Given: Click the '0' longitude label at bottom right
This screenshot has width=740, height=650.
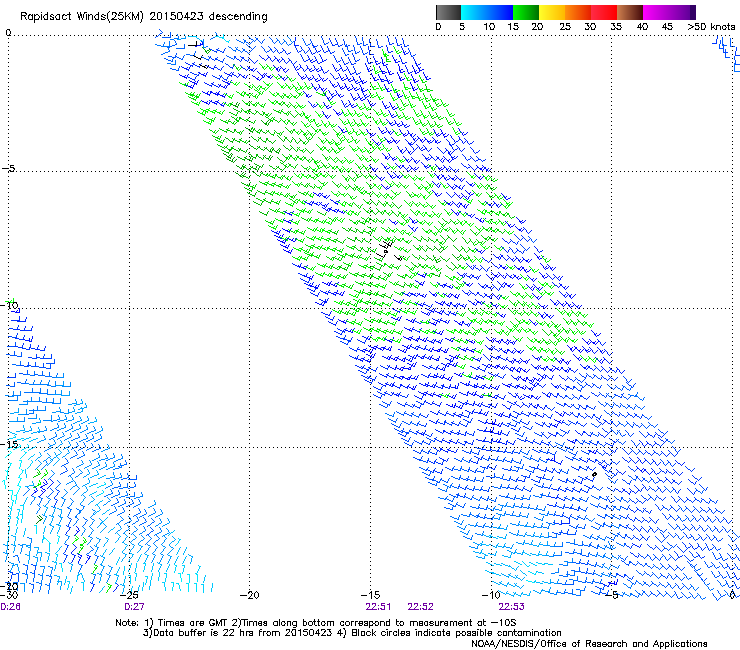Looking at the screenshot, I should point(732,595).
